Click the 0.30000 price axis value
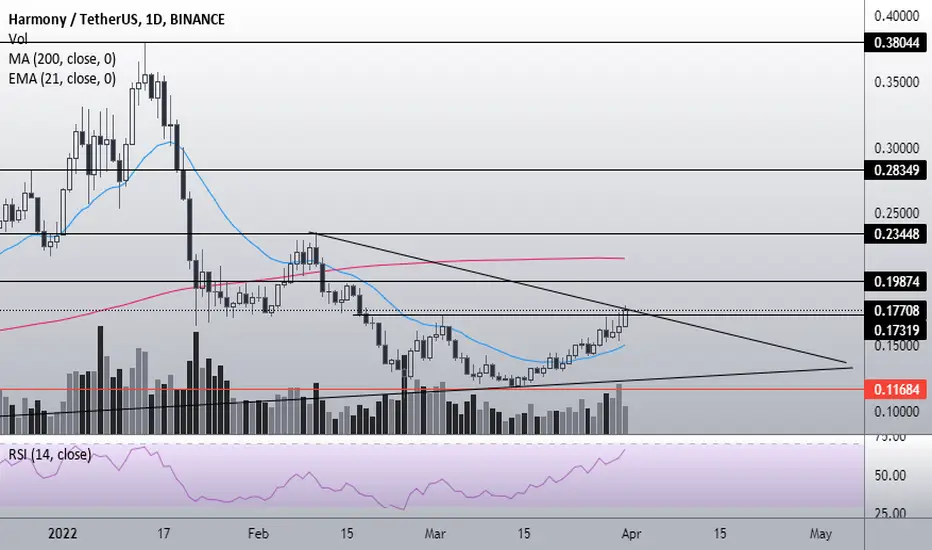 click(896, 148)
